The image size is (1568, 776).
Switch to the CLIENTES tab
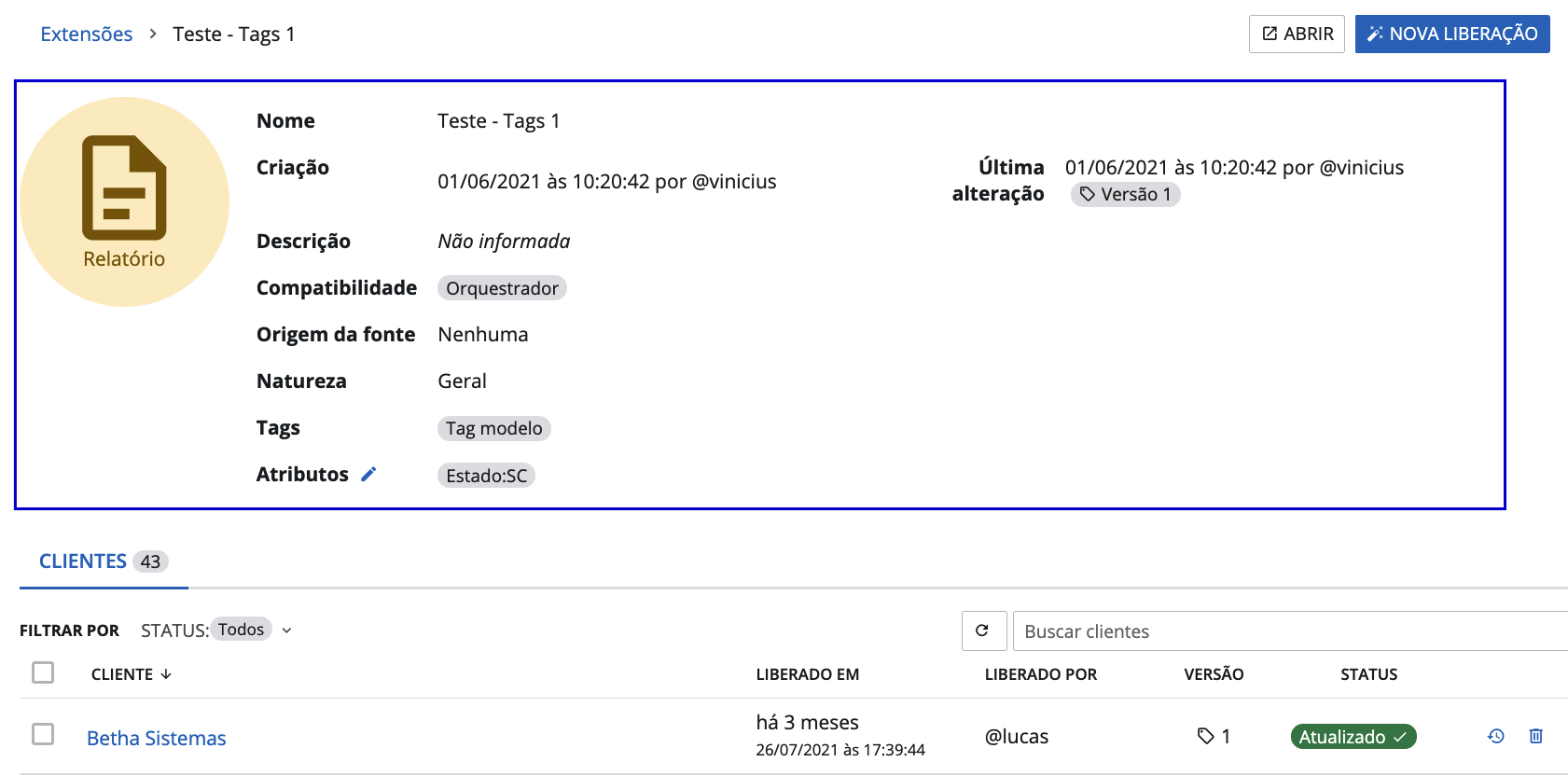point(103,561)
